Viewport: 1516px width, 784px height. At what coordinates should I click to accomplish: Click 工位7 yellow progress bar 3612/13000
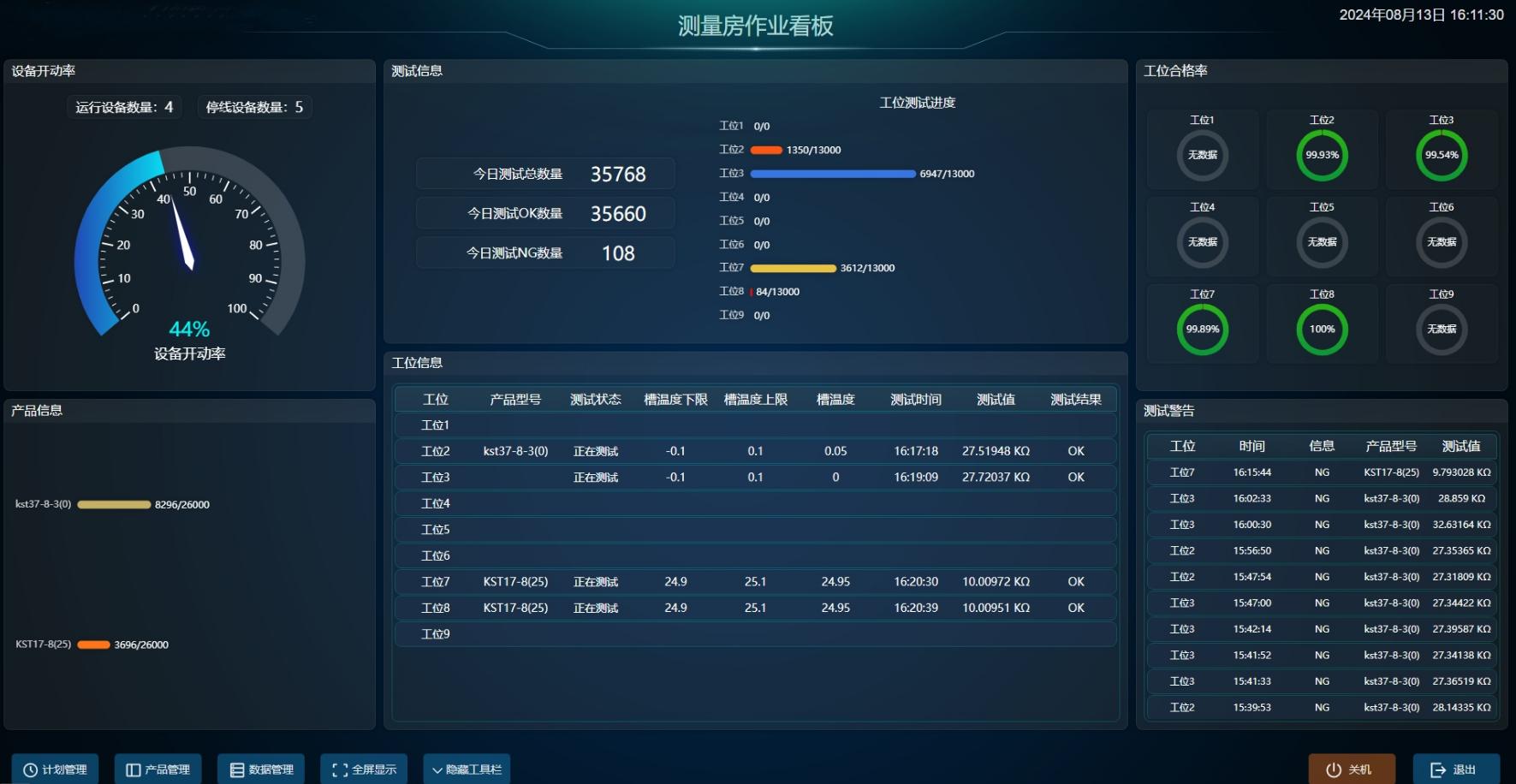click(x=793, y=269)
